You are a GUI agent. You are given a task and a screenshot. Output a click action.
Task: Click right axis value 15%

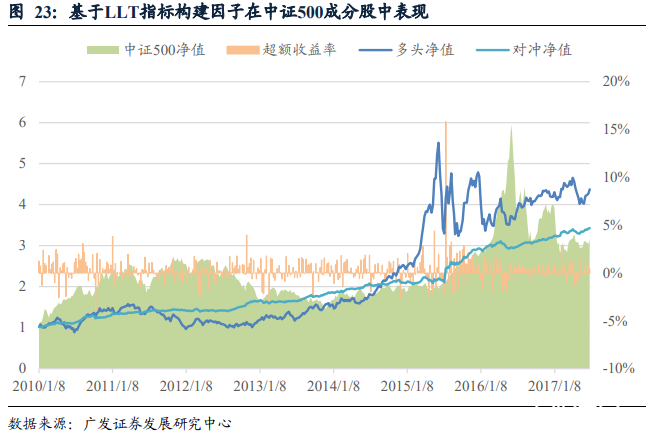click(616, 130)
